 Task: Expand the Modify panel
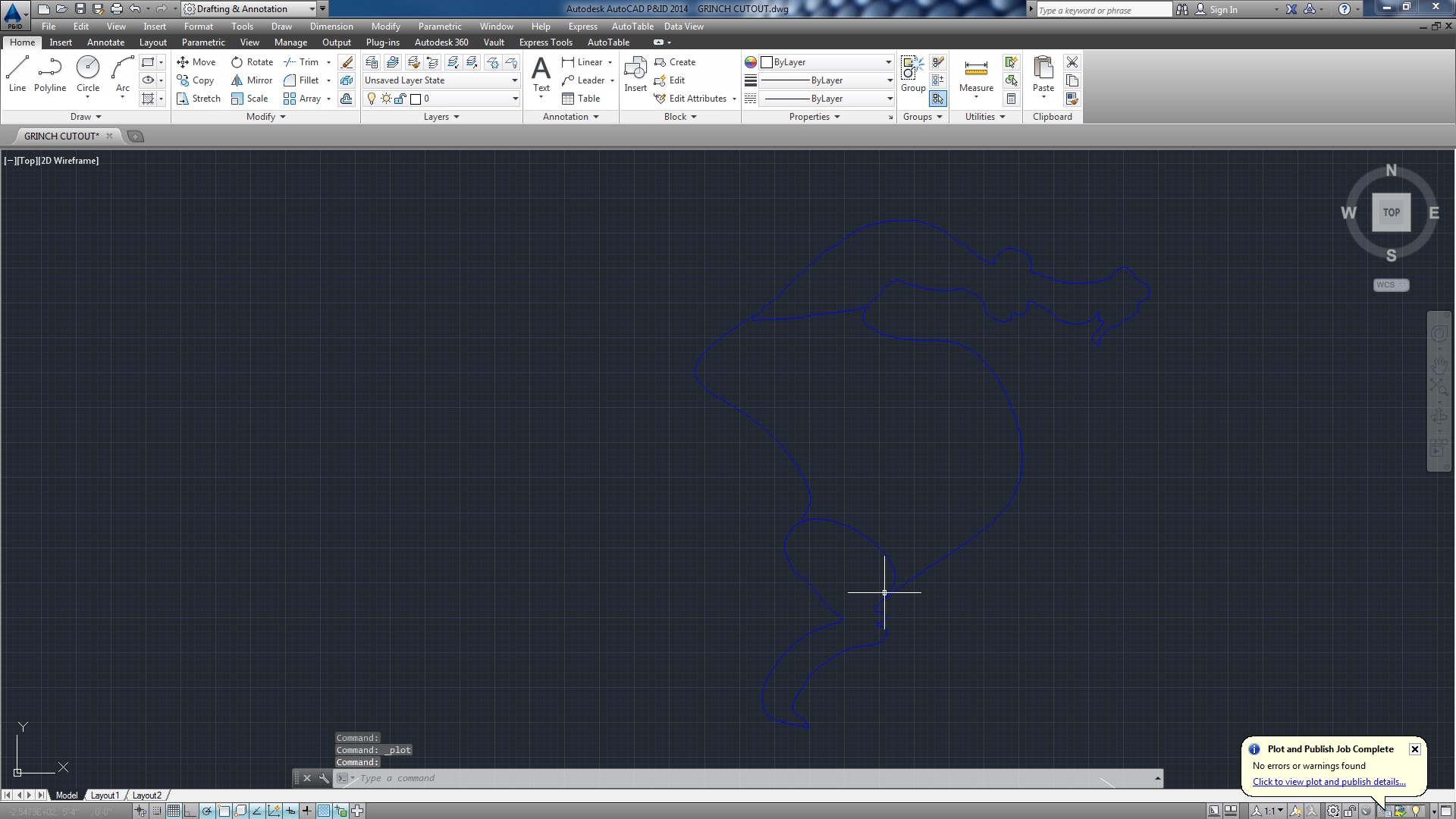pyautogui.click(x=266, y=117)
